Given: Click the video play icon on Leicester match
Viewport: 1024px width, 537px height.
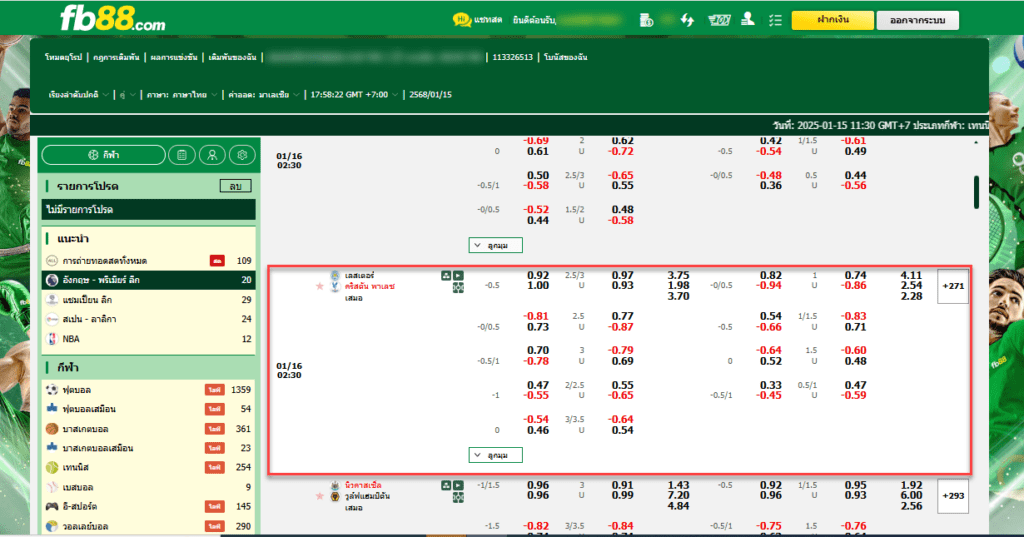Looking at the screenshot, I should tap(458, 276).
